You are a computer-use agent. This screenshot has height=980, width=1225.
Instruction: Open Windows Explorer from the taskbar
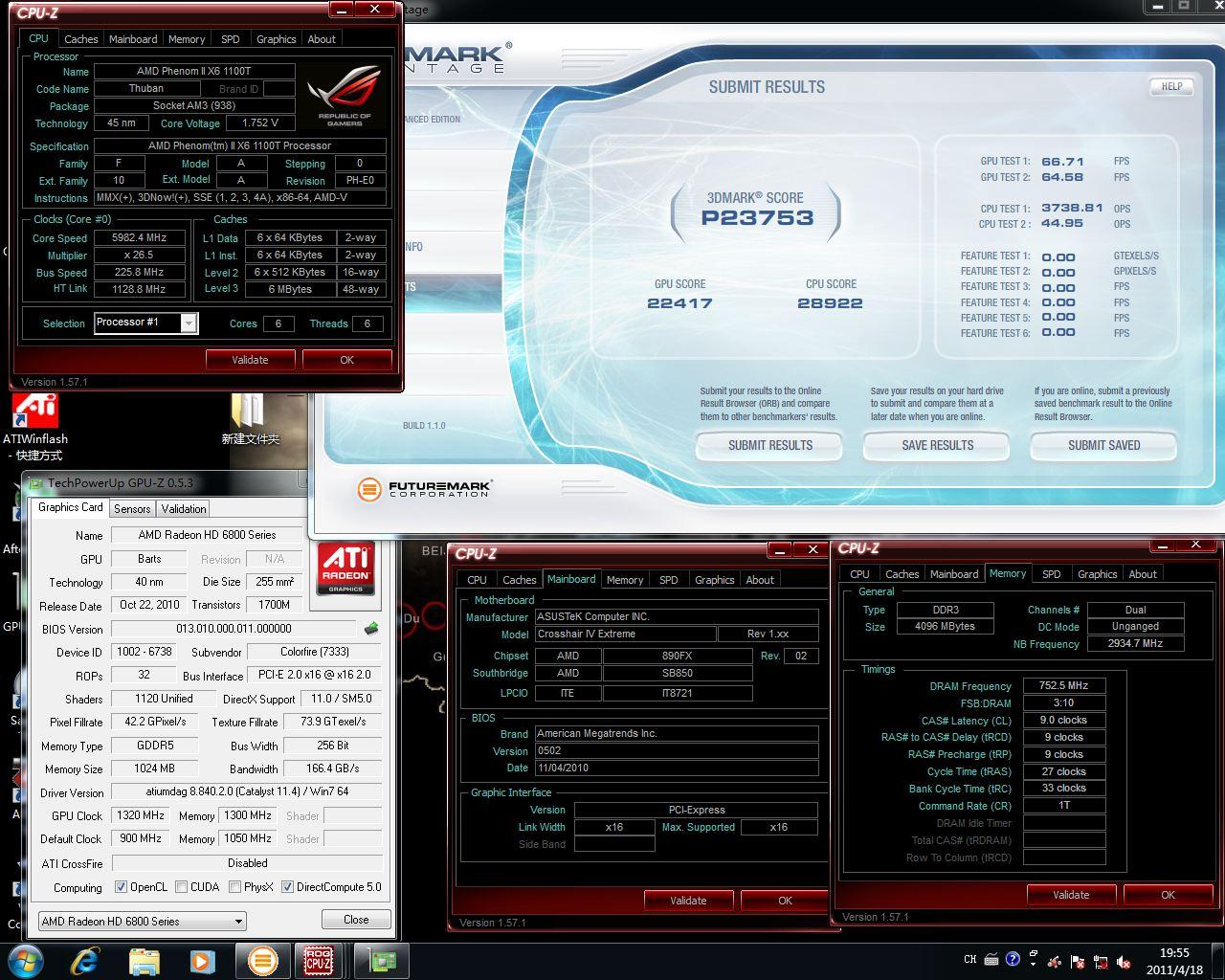coord(145,960)
